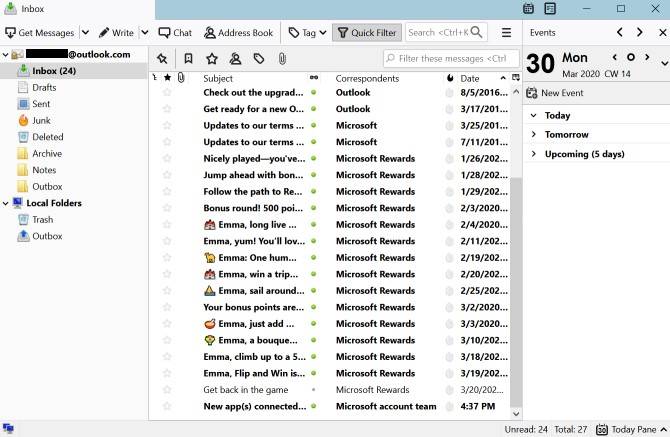Expand the Tomorrow events section
The image size is (670, 437).
(533, 135)
